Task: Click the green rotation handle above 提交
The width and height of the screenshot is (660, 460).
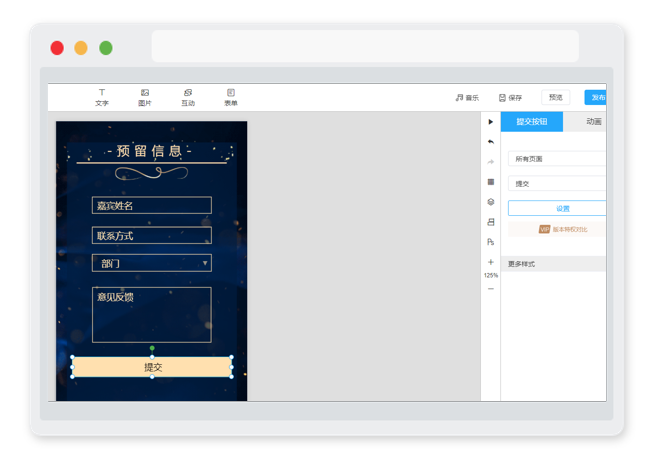Action: (152, 348)
